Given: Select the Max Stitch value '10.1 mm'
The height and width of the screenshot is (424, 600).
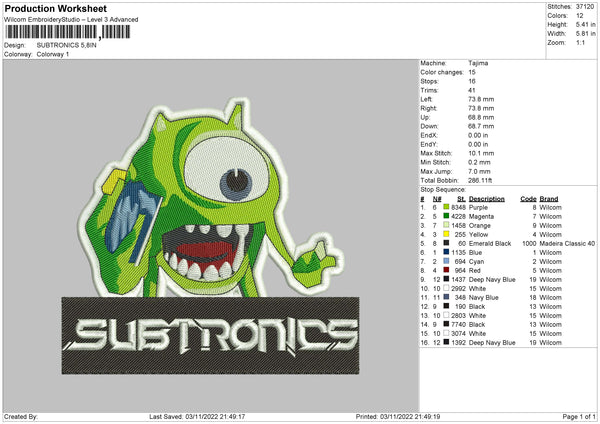Looking at the screenshot, I should click(x=481, y=153).
